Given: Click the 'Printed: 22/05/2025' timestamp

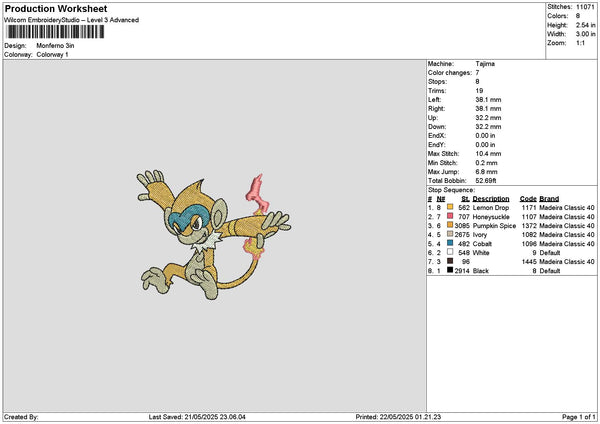Looking at the screenshot, I should coord(398,417).
